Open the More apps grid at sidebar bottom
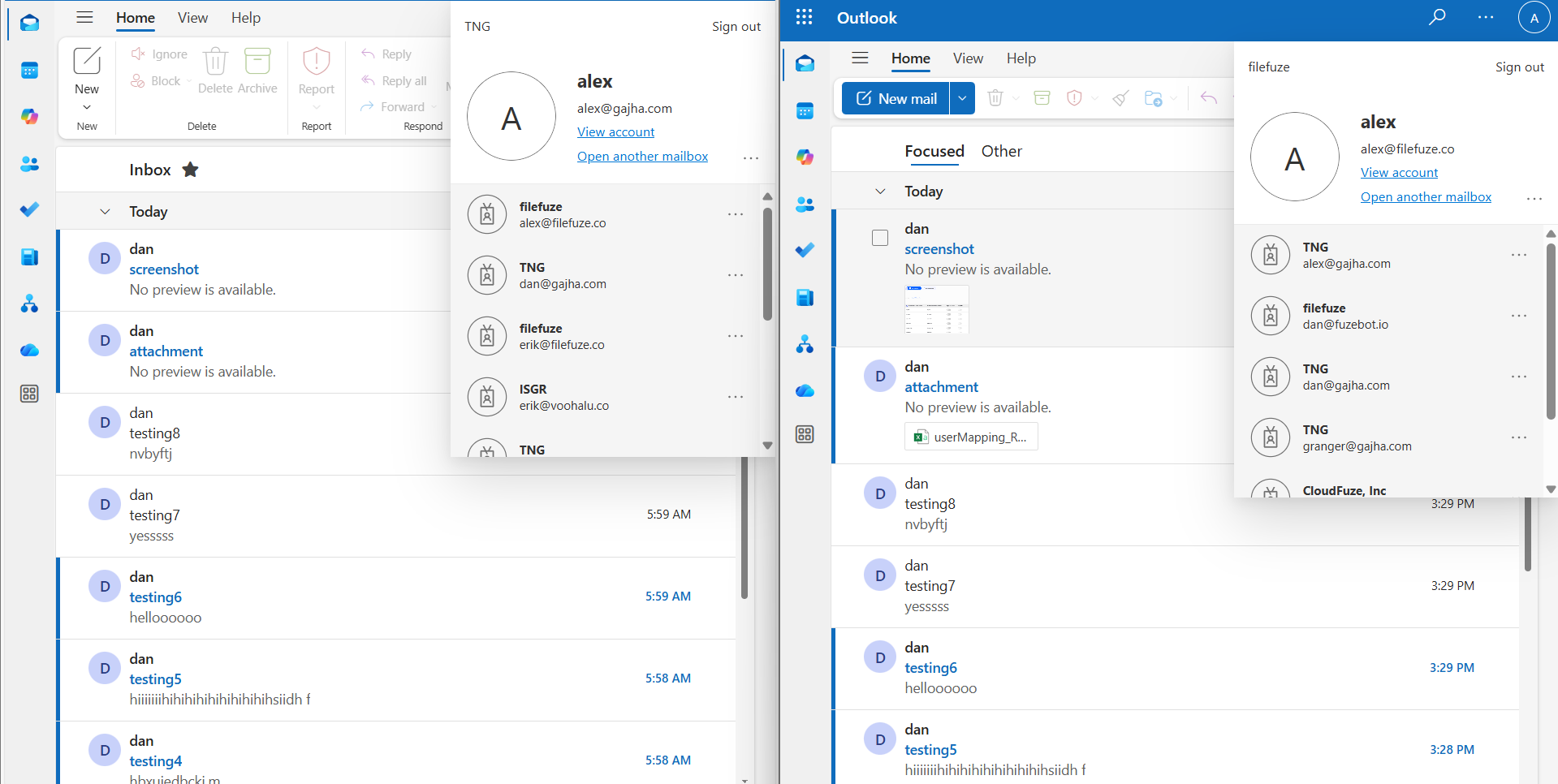 click(x=29, y=394)
